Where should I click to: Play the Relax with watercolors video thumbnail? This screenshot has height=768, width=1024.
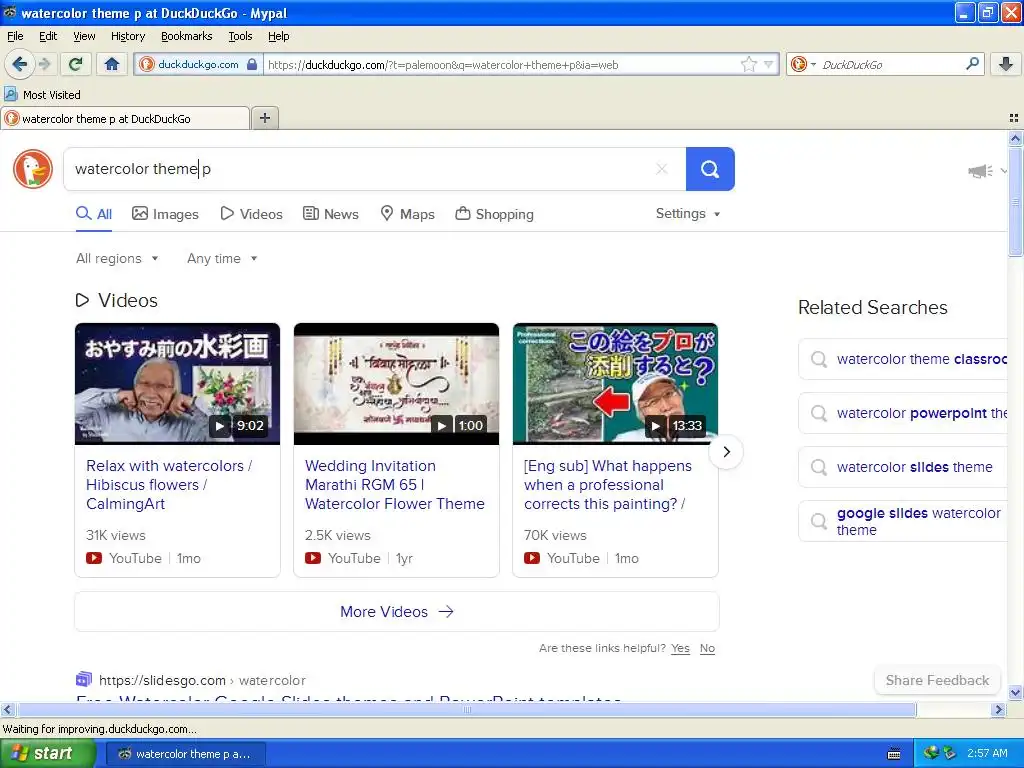pos(177,384)
